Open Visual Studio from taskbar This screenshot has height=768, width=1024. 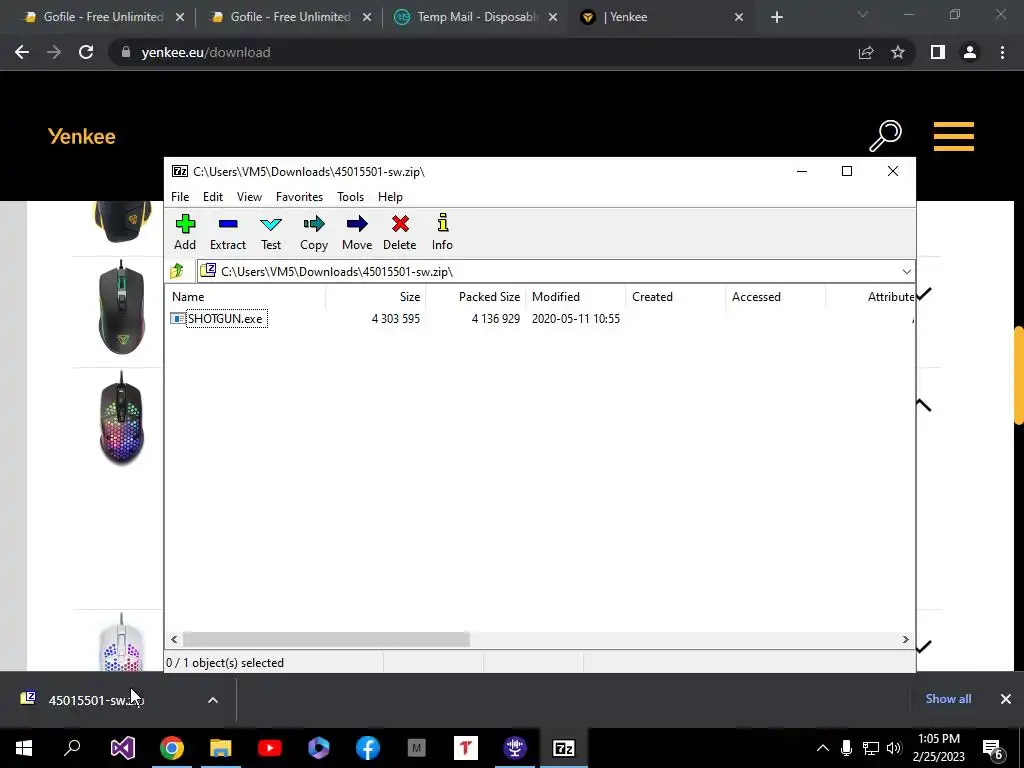[123, 748]
